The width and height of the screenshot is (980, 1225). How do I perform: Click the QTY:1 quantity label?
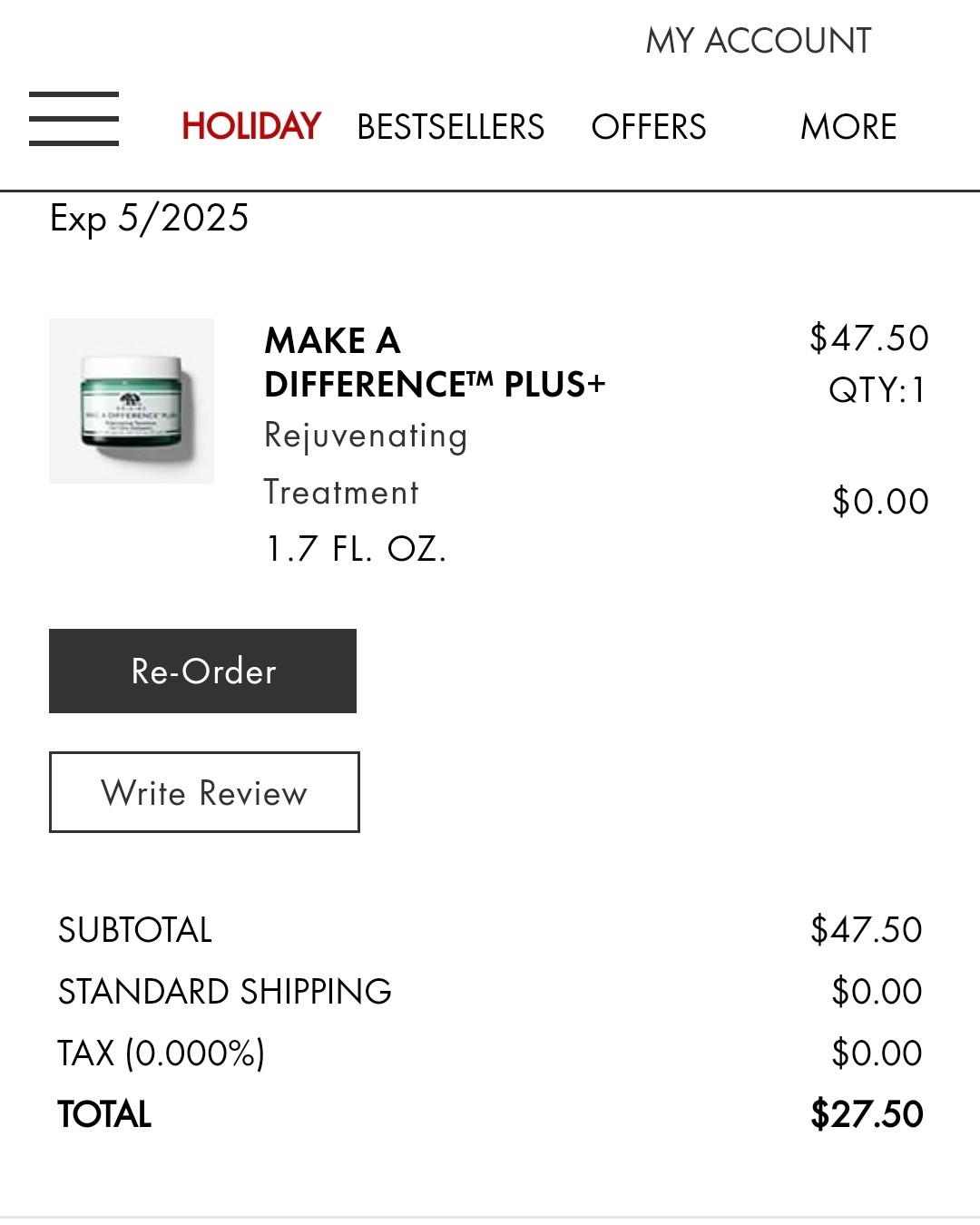pos(877,390)
